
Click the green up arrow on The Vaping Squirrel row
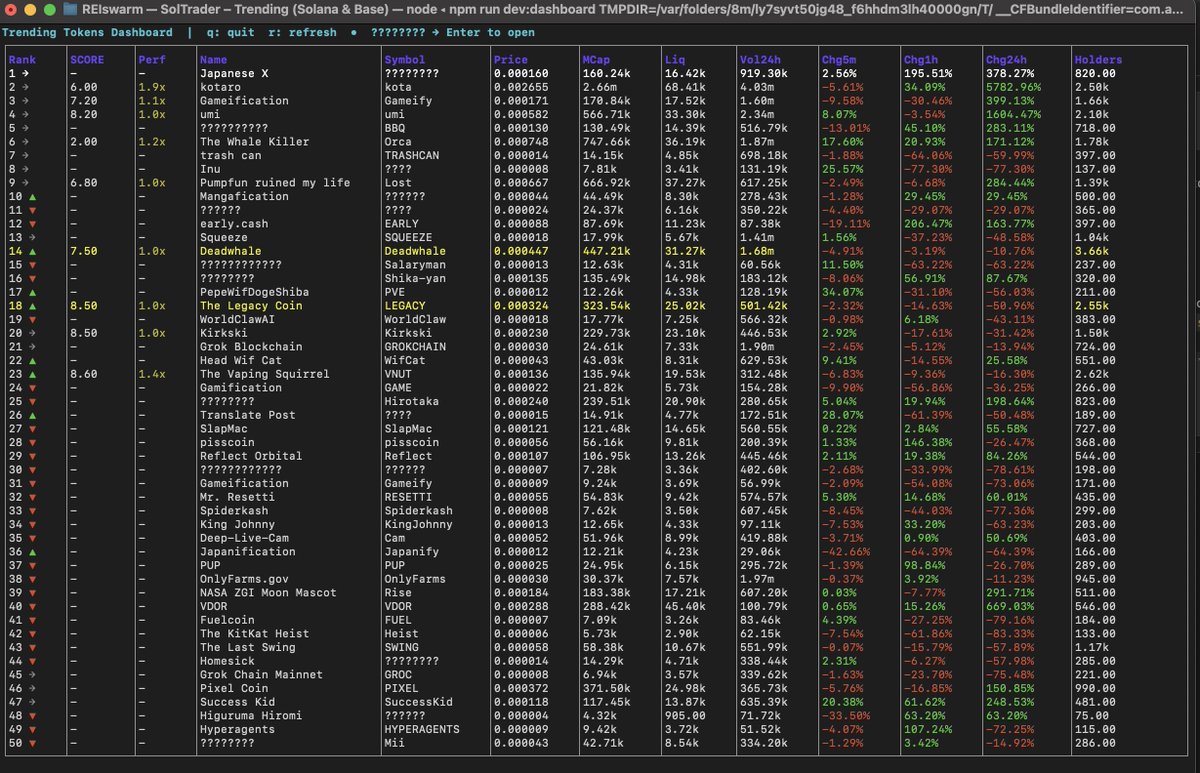click(x=33, y=374)
